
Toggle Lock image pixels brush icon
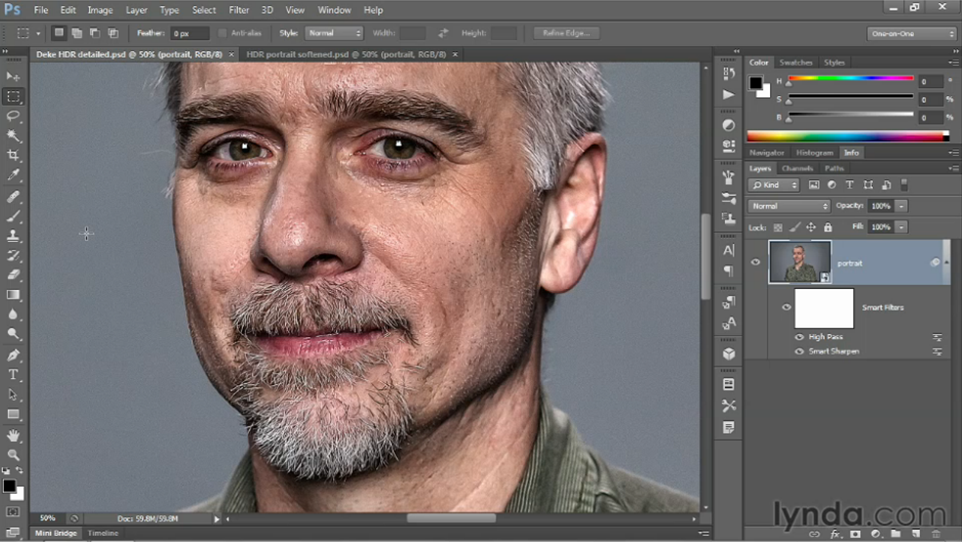[x=795, y=227]
